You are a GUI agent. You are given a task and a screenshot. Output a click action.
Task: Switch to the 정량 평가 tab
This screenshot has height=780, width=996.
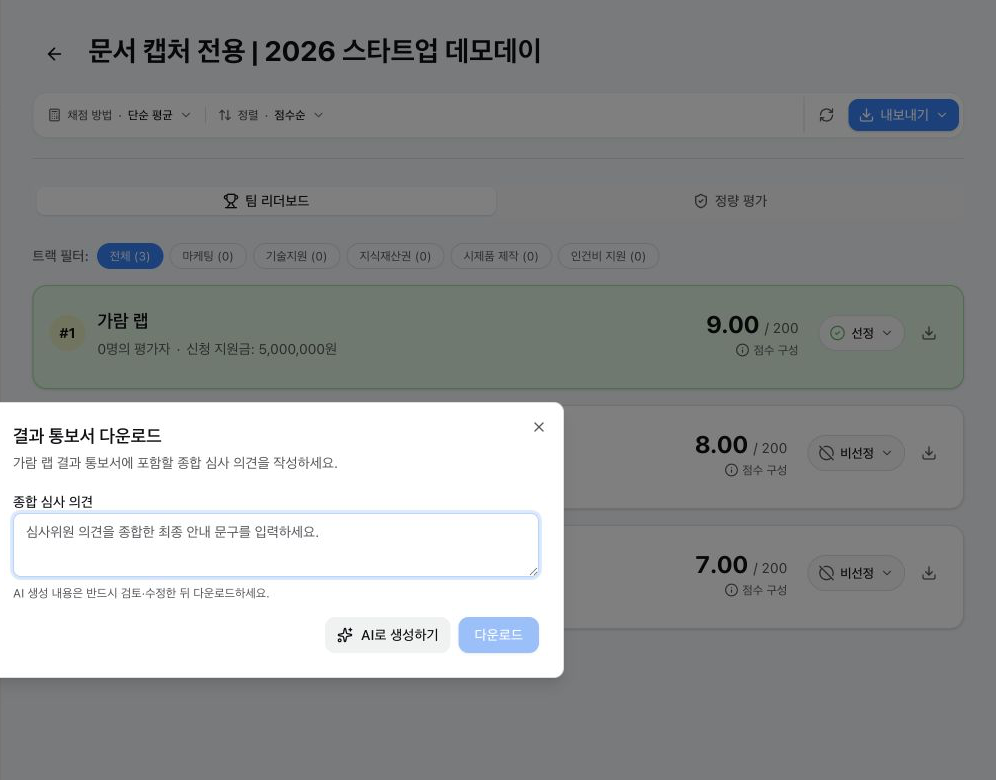(730, 201)
